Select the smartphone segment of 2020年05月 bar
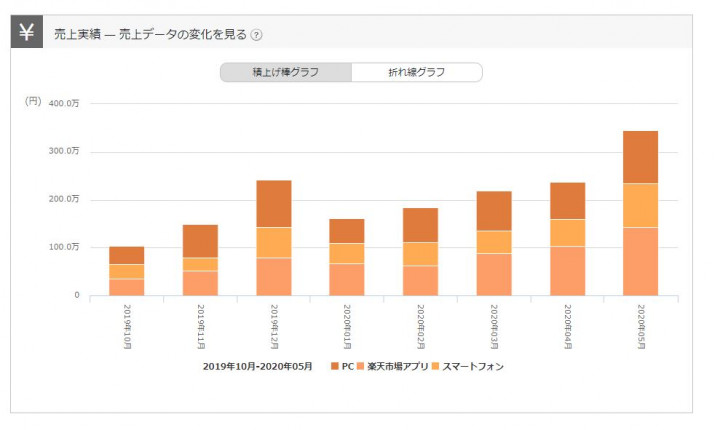 641,205
